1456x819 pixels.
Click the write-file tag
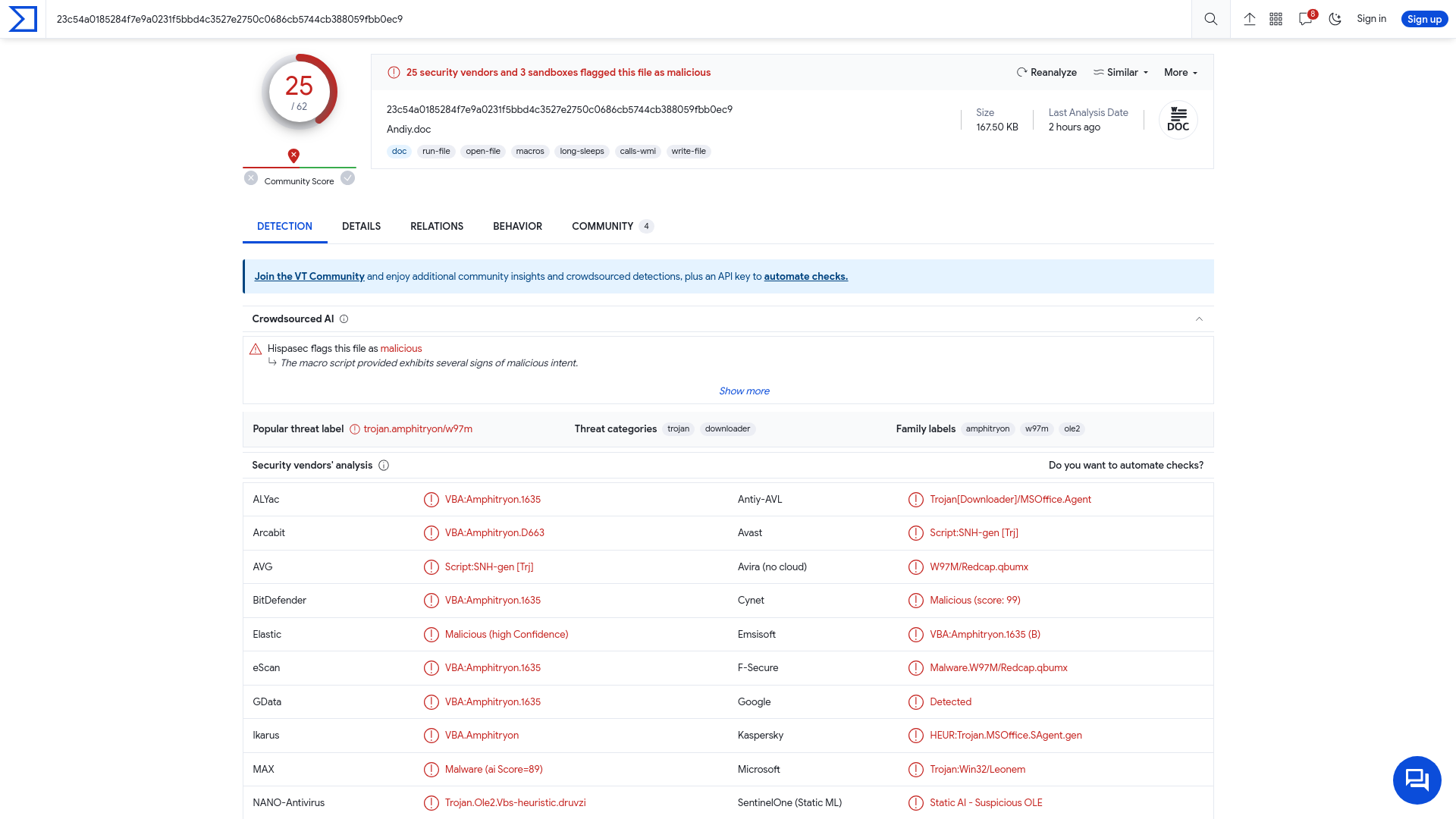coord(689,152)
